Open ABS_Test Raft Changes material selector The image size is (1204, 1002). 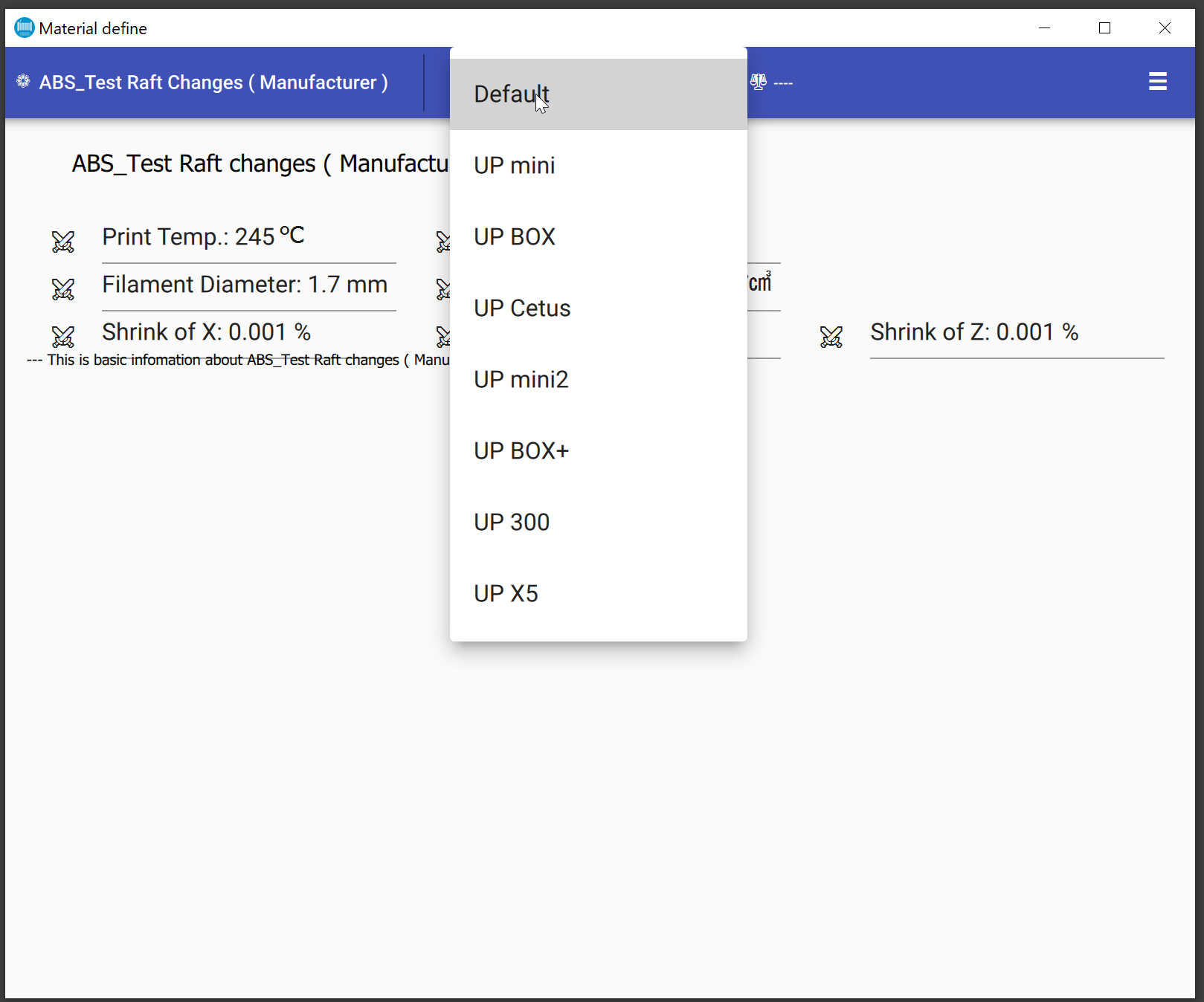213,83
